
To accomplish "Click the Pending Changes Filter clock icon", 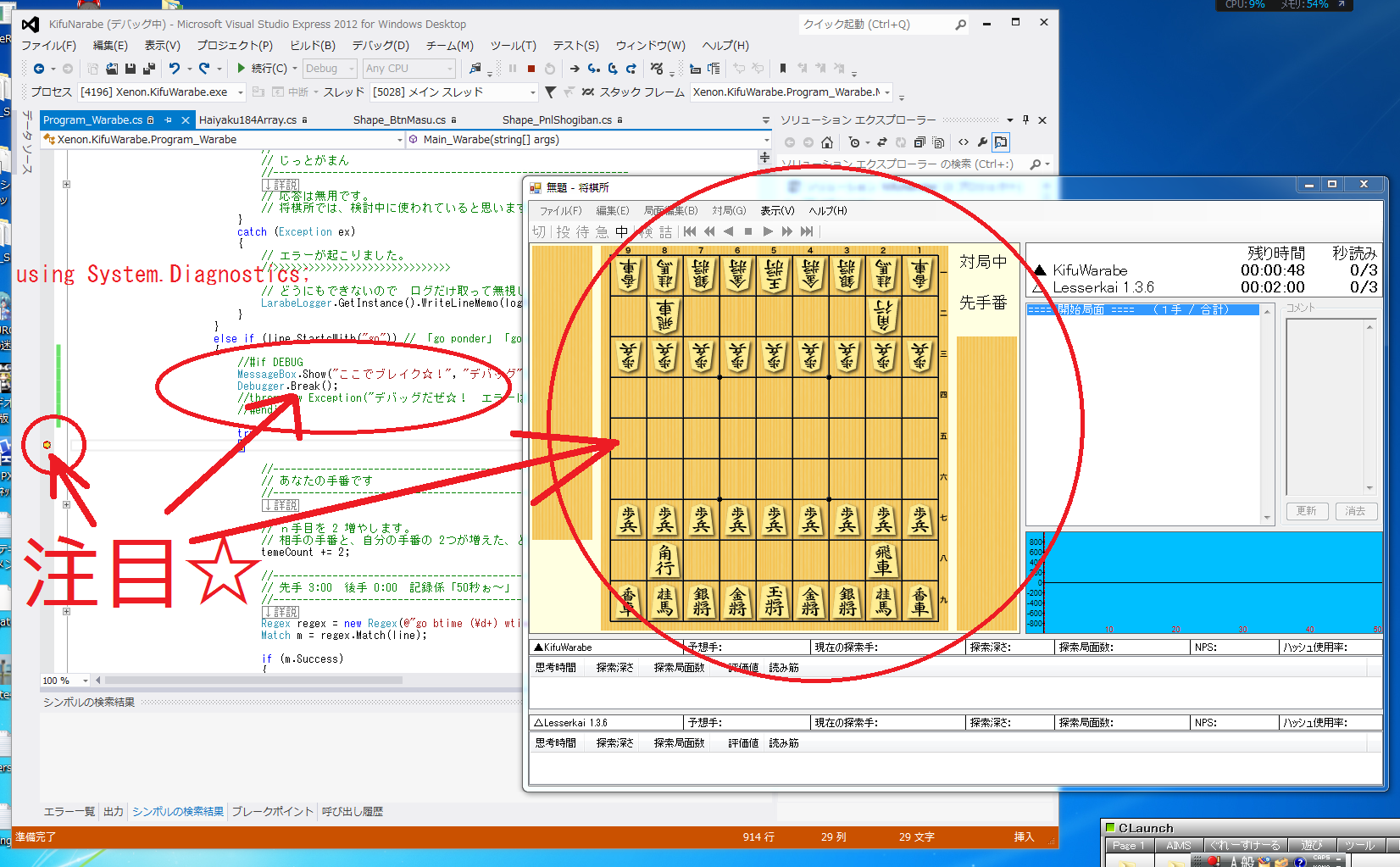I will click(x=854, y=142).
